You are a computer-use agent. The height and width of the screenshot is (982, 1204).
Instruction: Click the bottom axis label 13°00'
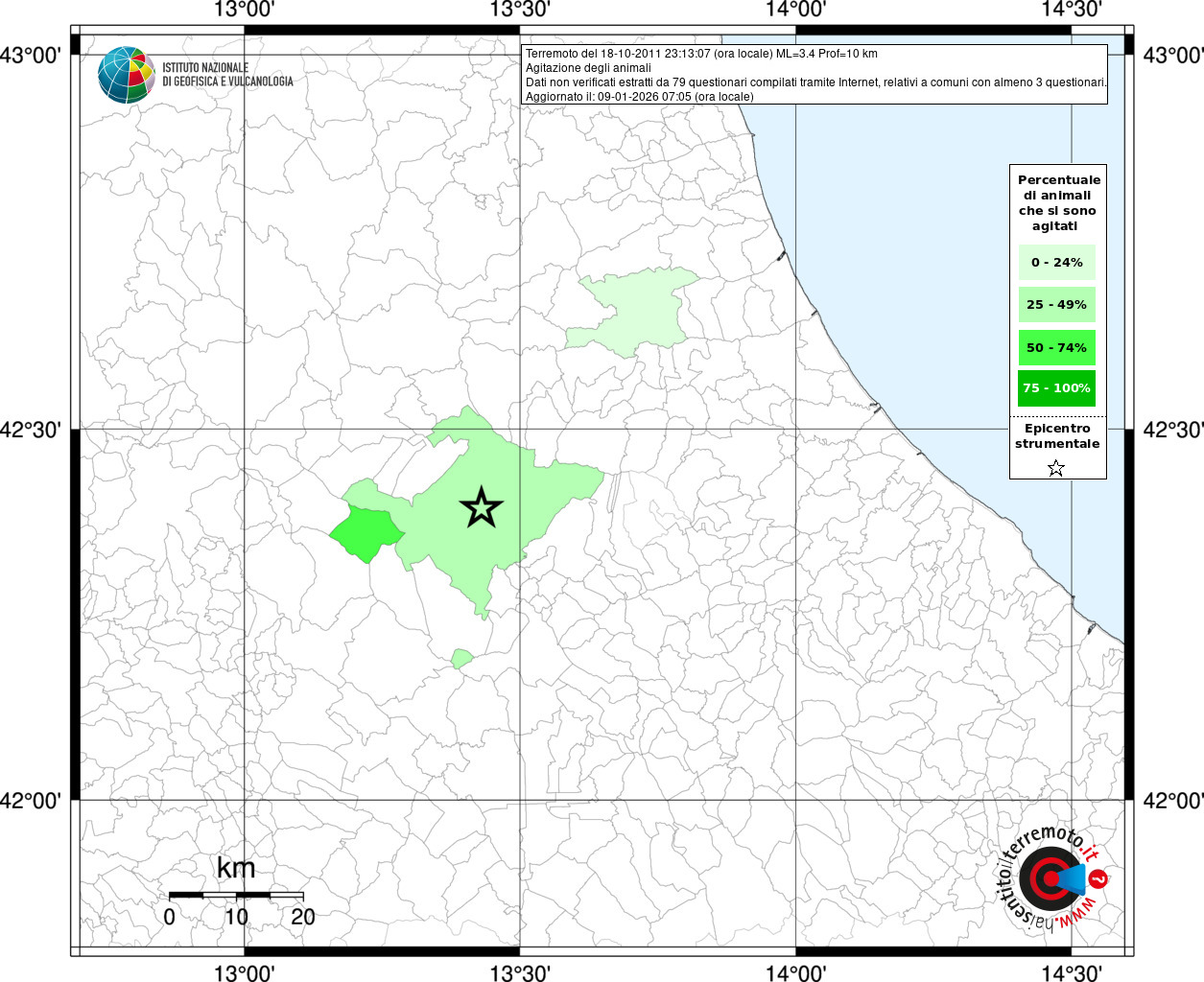point(245,971)
